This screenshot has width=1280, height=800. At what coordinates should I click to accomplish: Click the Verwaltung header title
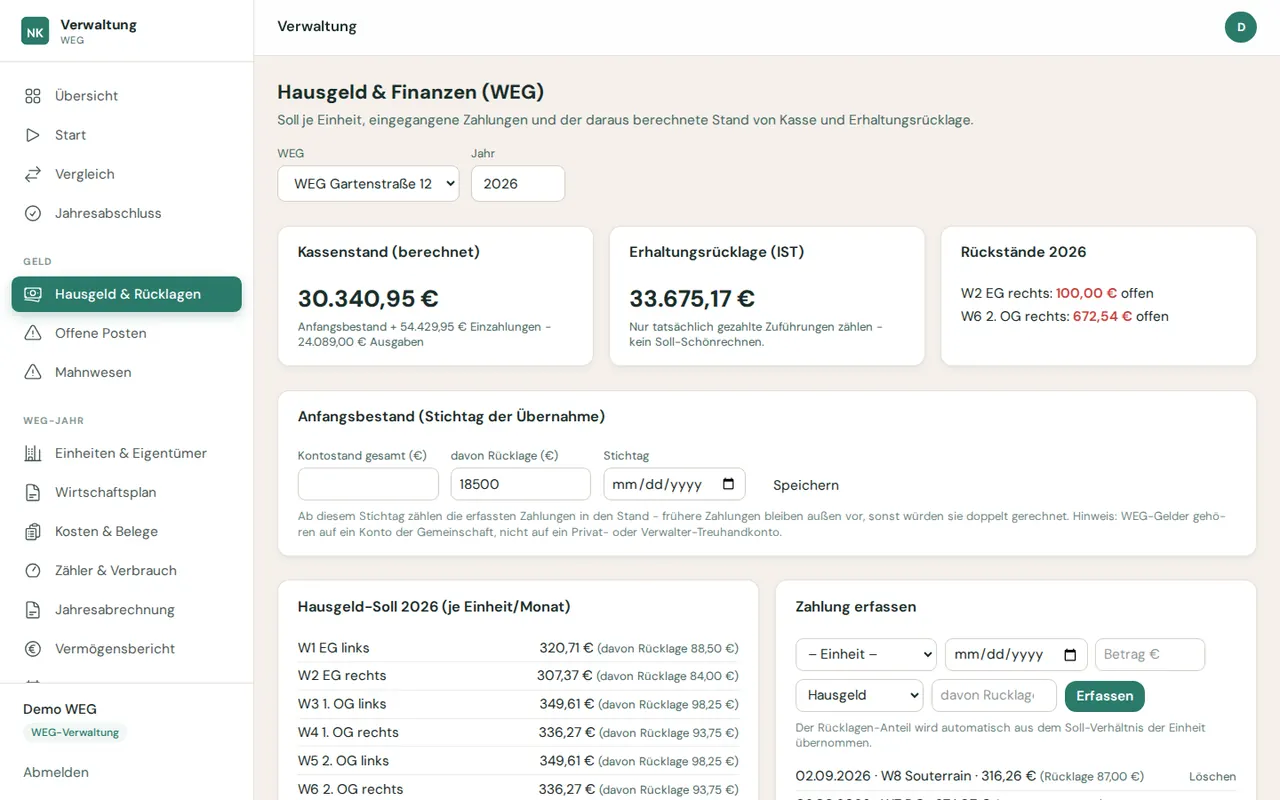pyautogui.click(x=317, y=26)
